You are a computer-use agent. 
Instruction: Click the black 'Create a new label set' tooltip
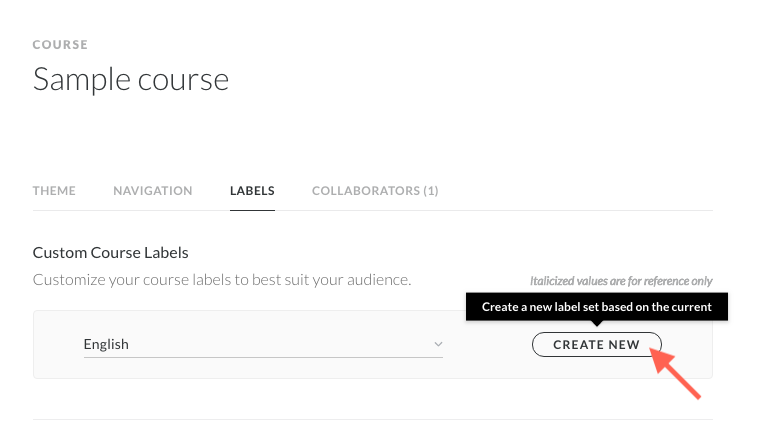[x=596, y=307]
